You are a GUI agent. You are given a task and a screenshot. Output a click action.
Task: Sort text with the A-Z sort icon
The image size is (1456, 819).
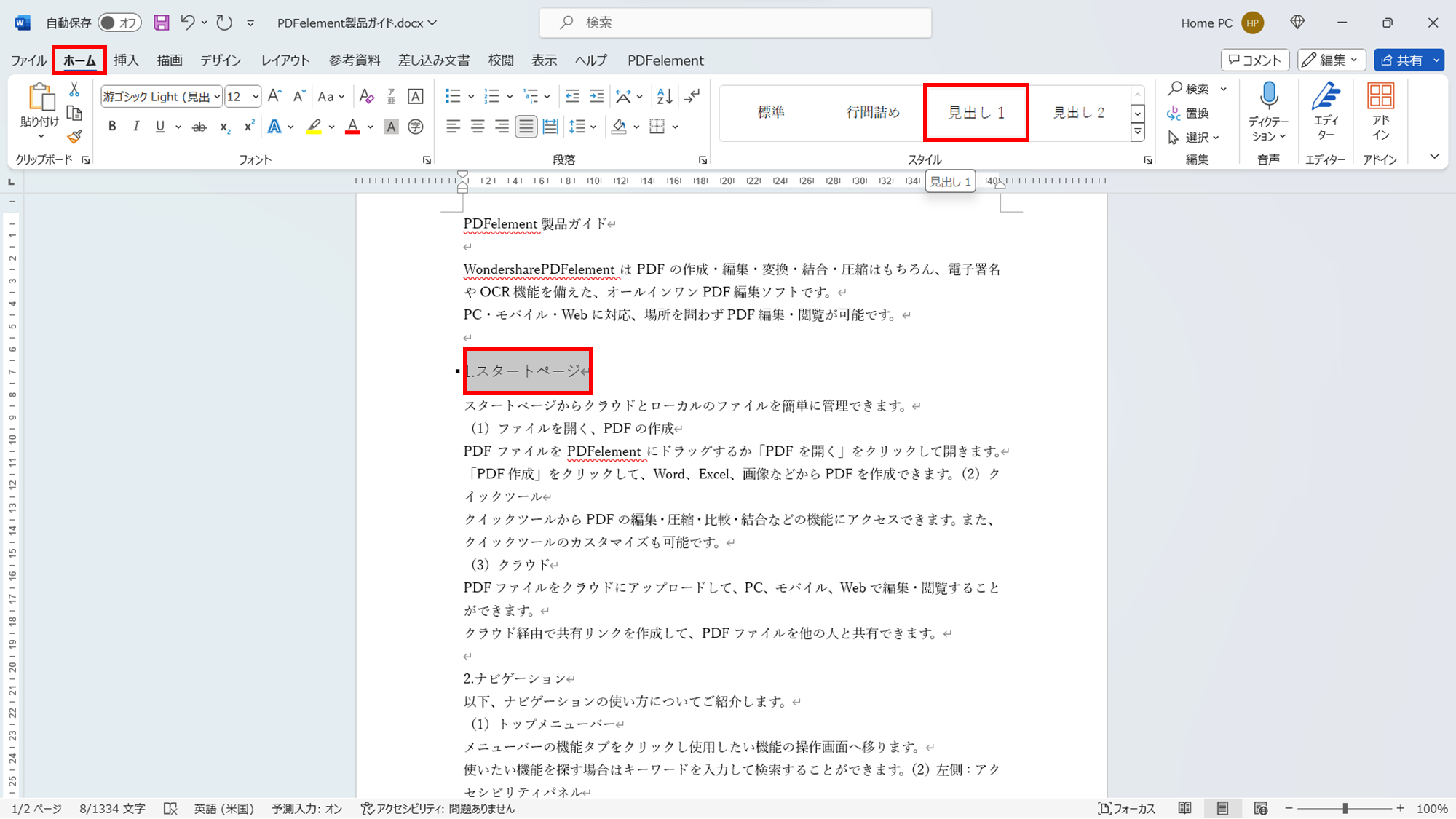click(x=665, y=96)
